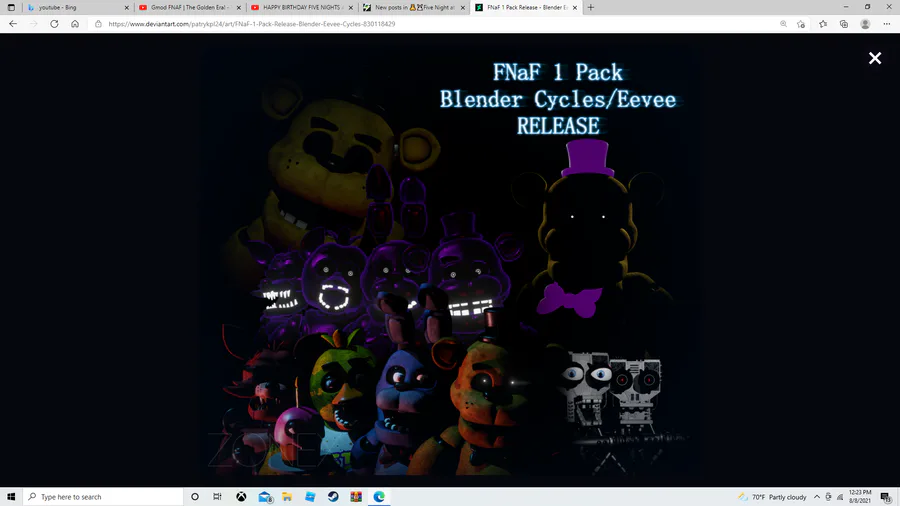Open the browser profile avatar

coord(865,24)
